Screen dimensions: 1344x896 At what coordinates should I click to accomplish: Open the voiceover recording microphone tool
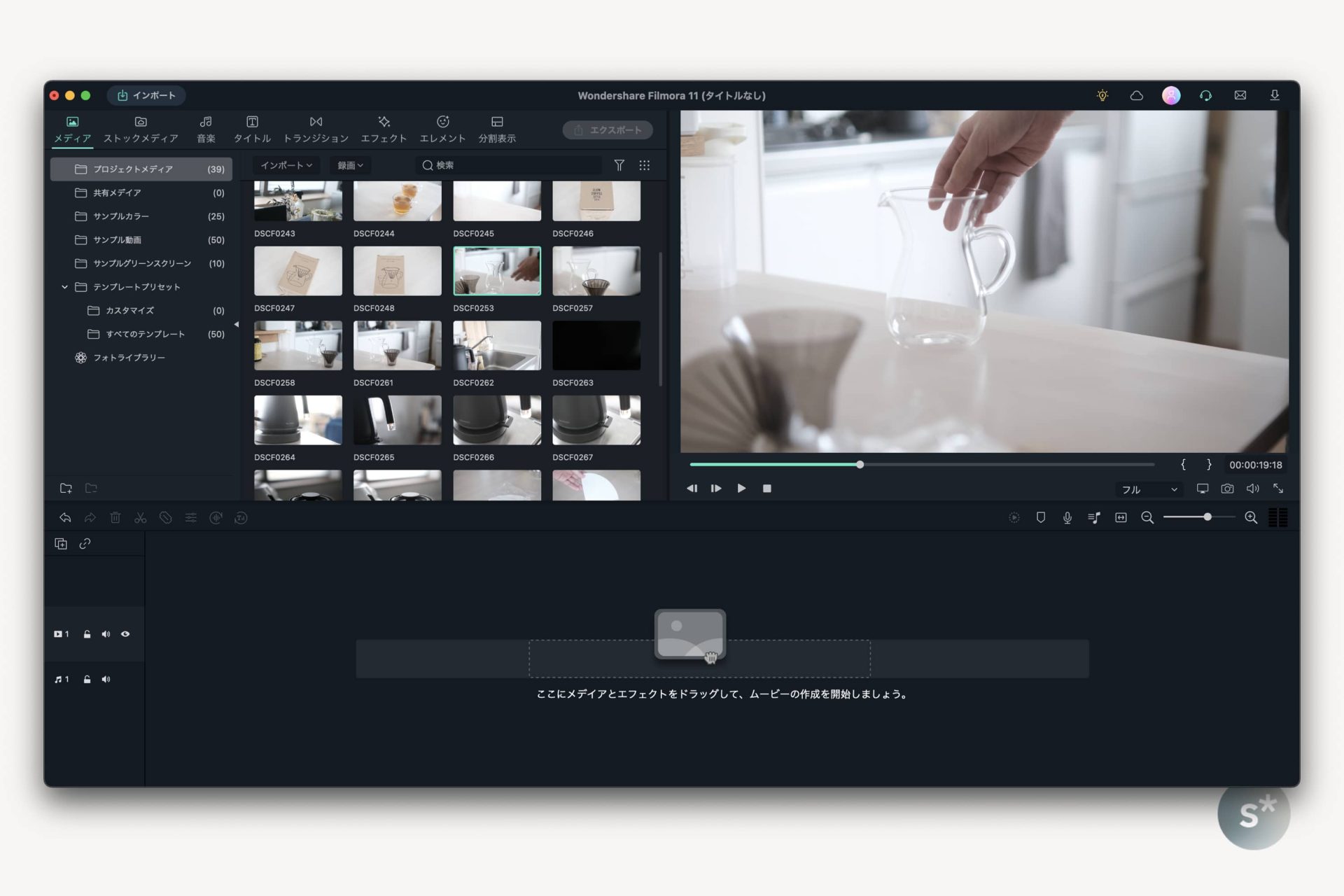tap(1067, 517)
